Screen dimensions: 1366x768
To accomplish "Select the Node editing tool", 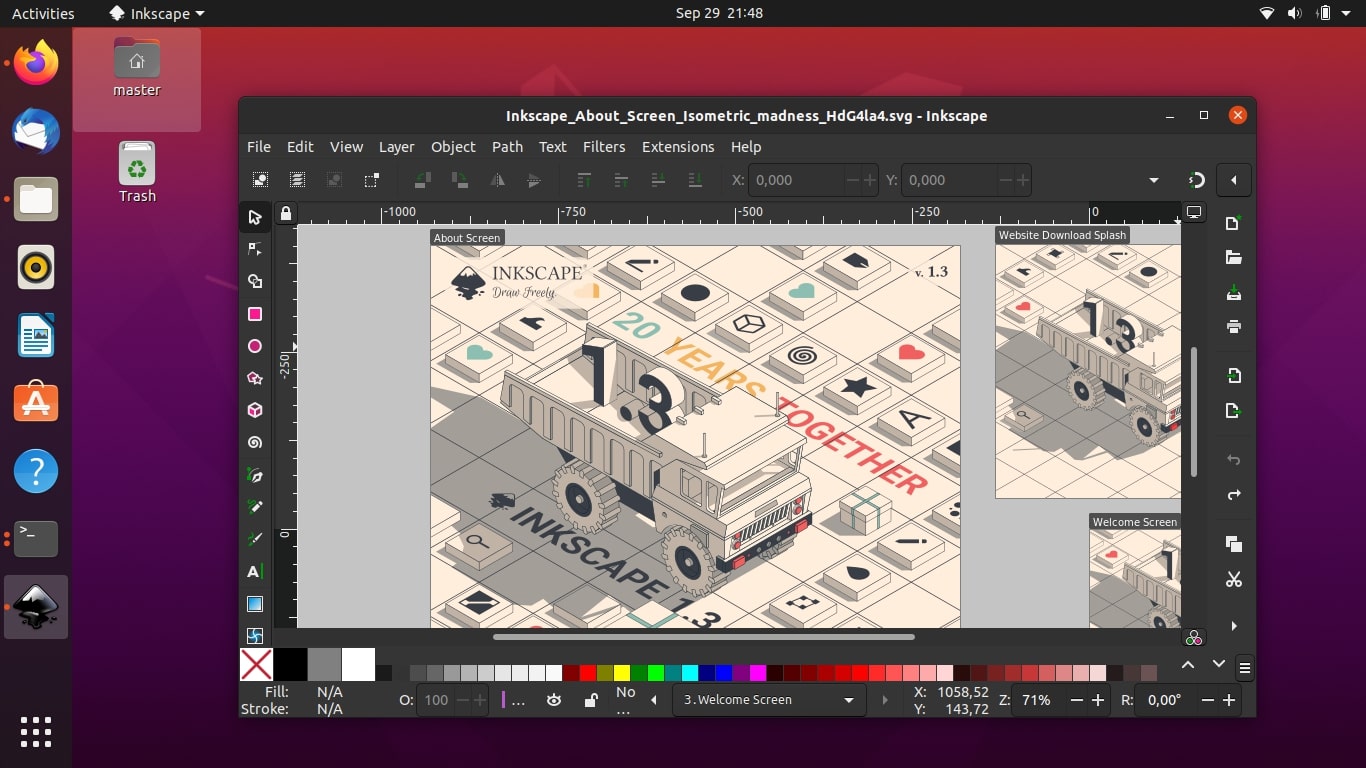I will pyautogui.click(x=255, y=249).
